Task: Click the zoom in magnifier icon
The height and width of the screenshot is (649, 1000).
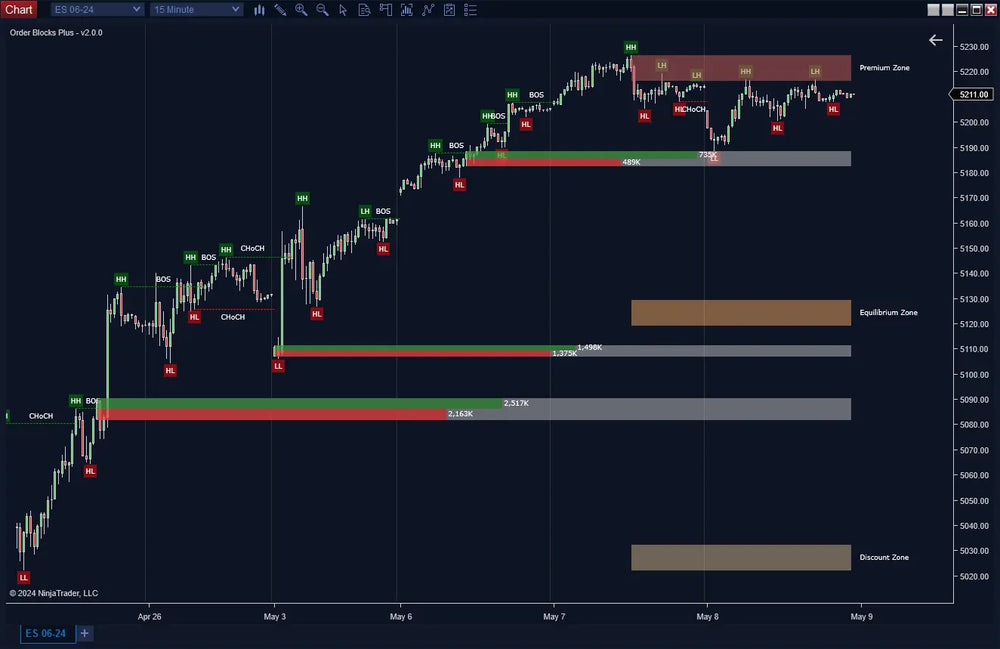Action: coord(301,10)
